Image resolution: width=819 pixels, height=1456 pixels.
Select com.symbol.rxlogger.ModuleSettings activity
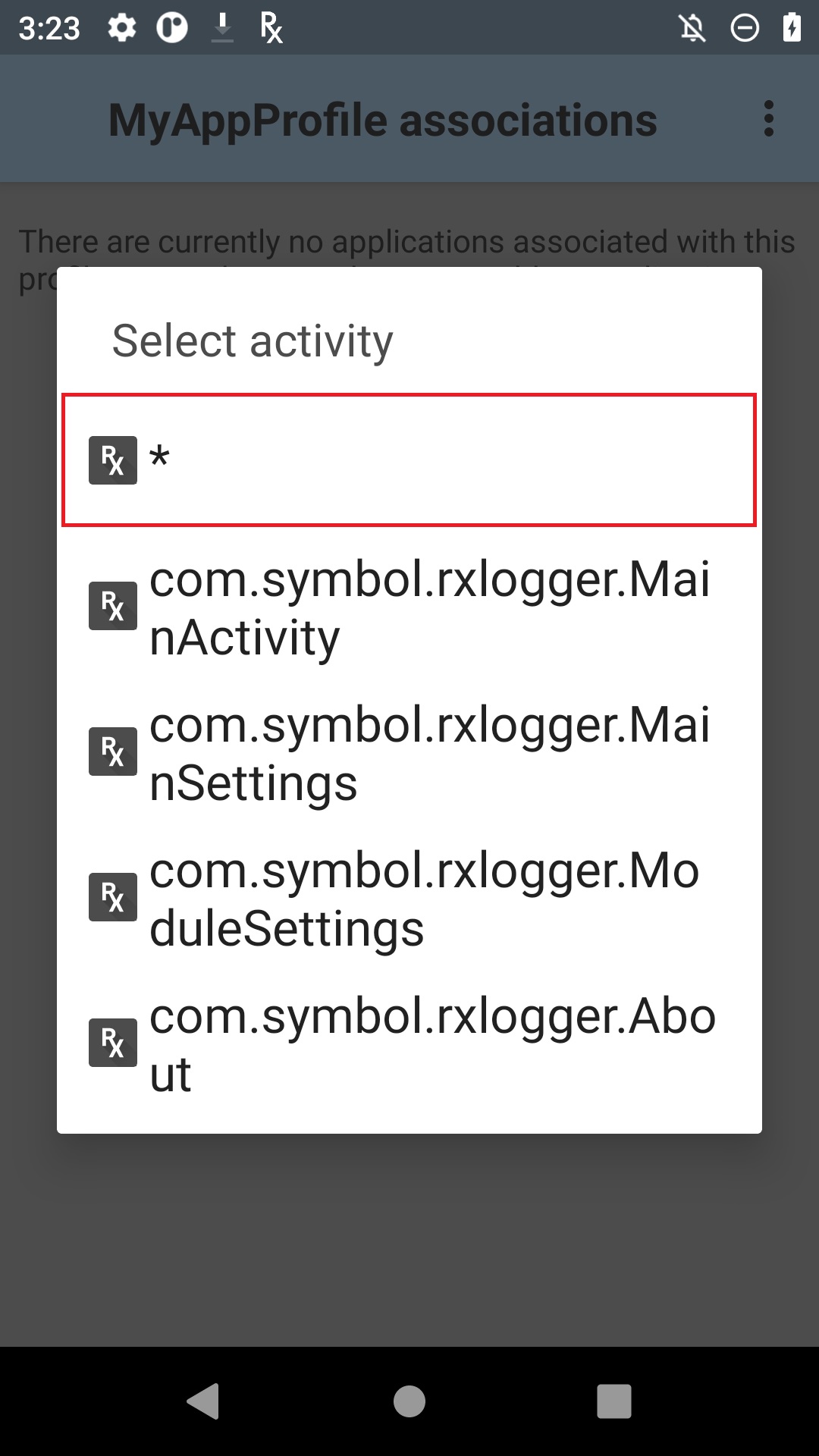tap(409, 898)
